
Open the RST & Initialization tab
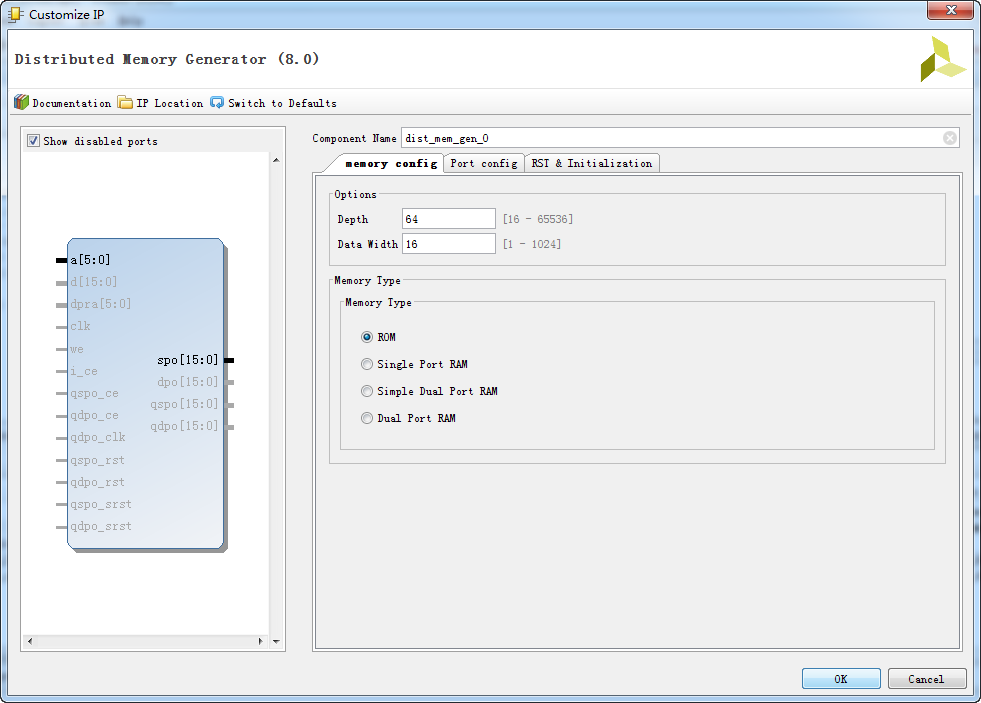coord(591,163)
